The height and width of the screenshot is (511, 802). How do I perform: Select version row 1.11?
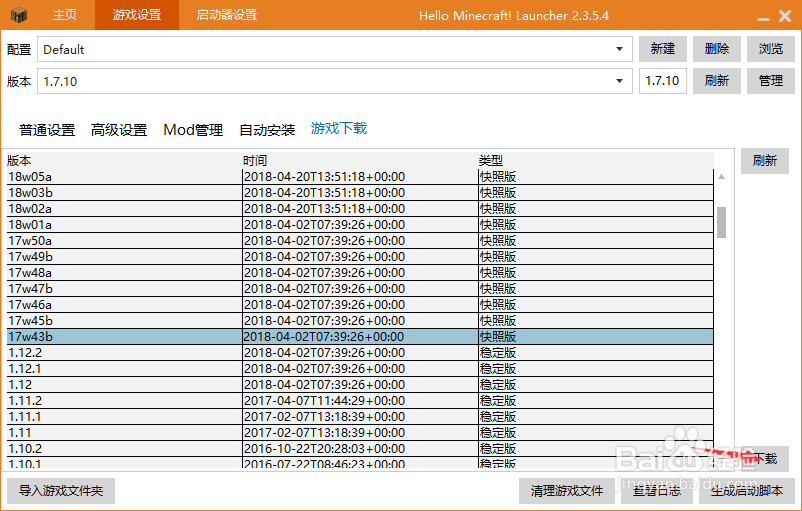(x=360, y=433)
